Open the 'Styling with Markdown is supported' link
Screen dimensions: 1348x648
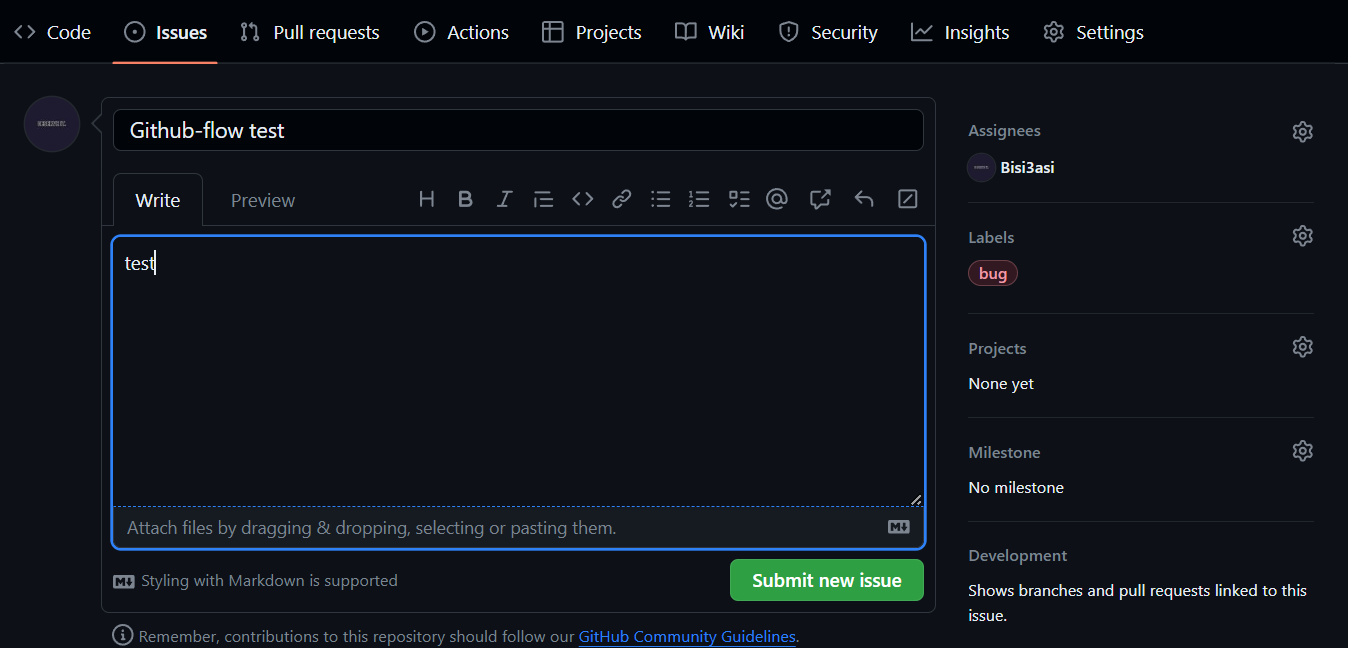[255, 580]
